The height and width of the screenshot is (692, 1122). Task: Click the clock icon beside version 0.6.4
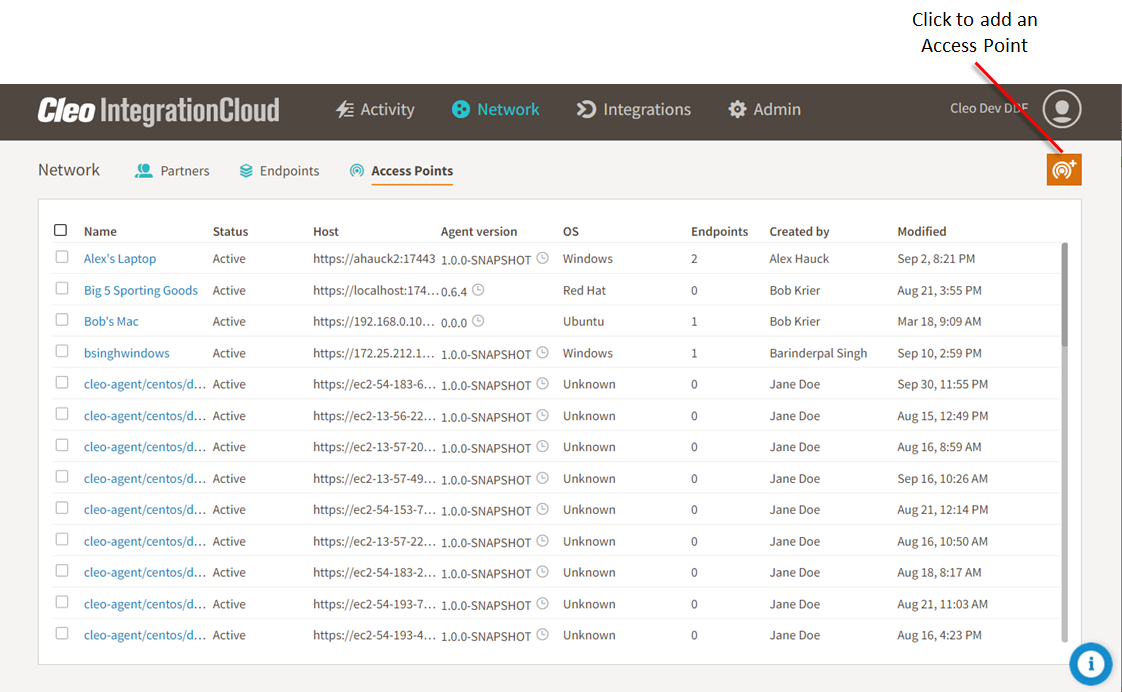(x=478, y=290)
